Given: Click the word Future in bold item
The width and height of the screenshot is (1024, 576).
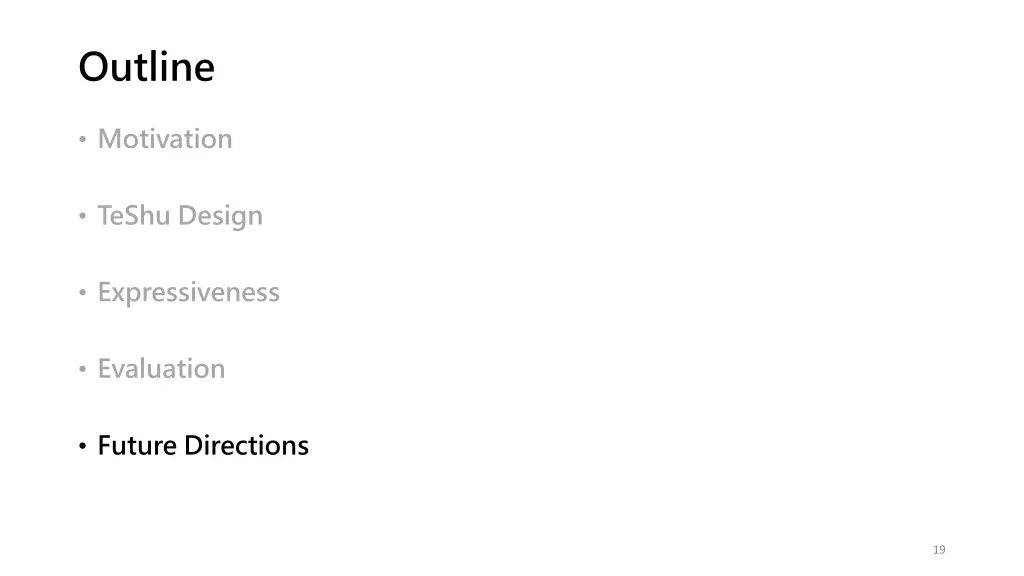Looking at the screenshot, I should 137,445.
